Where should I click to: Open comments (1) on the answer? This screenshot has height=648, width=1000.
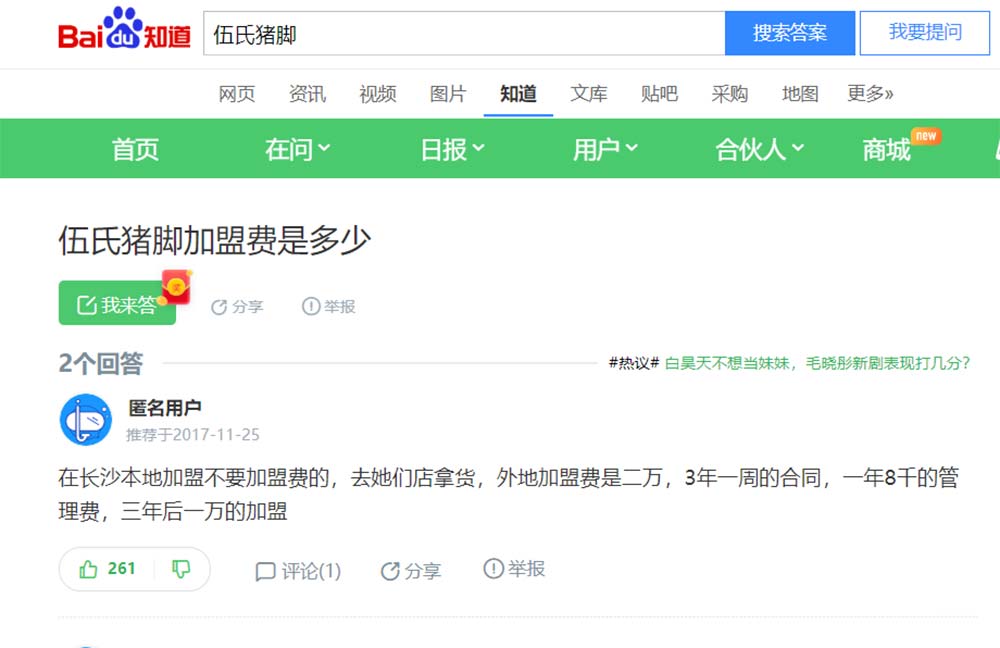tap(298, 571)
